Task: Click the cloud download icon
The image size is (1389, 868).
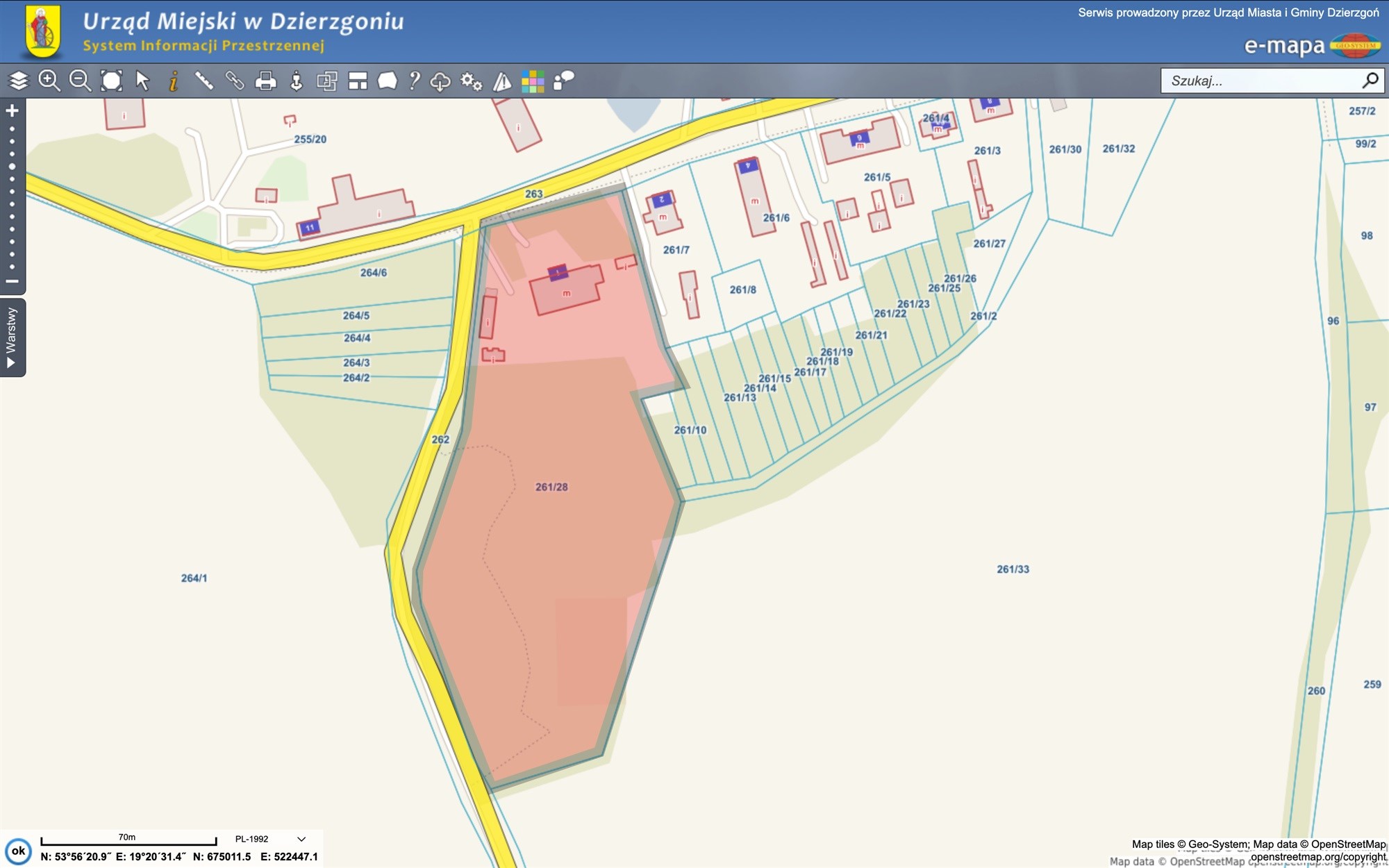Action: (x=440, y=82)
